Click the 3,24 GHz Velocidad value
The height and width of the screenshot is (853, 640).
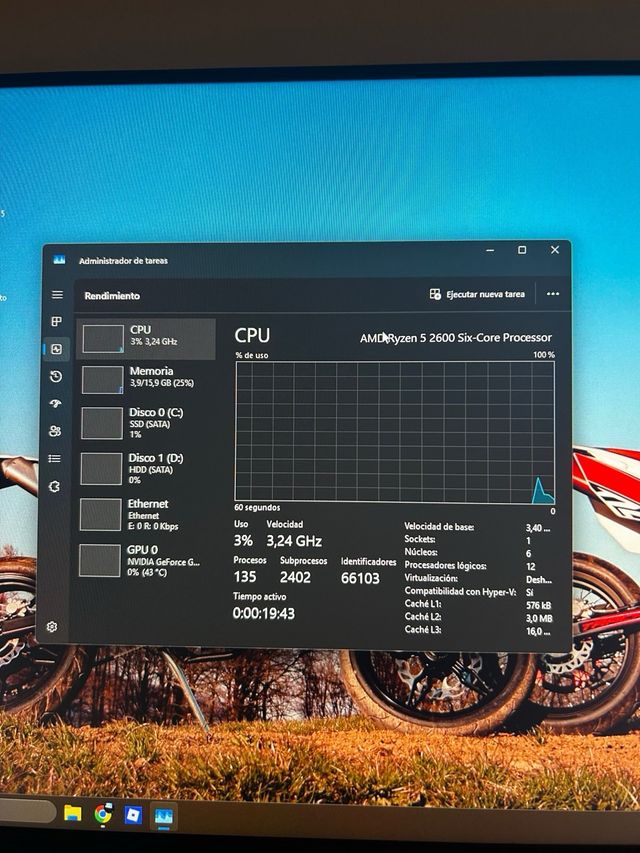coord(294,541)
